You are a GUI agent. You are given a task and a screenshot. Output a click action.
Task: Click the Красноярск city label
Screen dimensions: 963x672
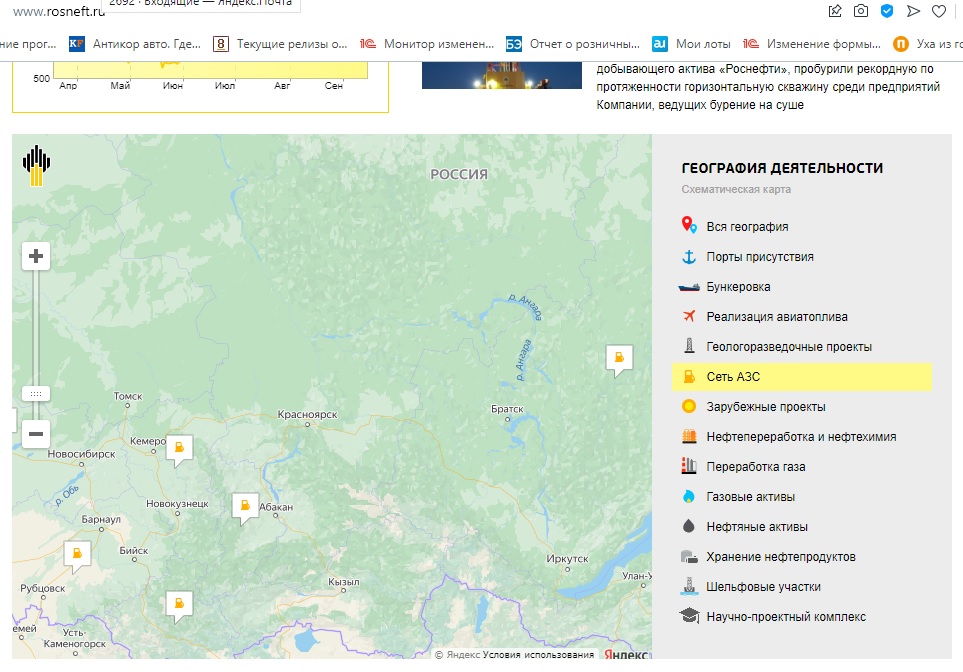[307, 415]
